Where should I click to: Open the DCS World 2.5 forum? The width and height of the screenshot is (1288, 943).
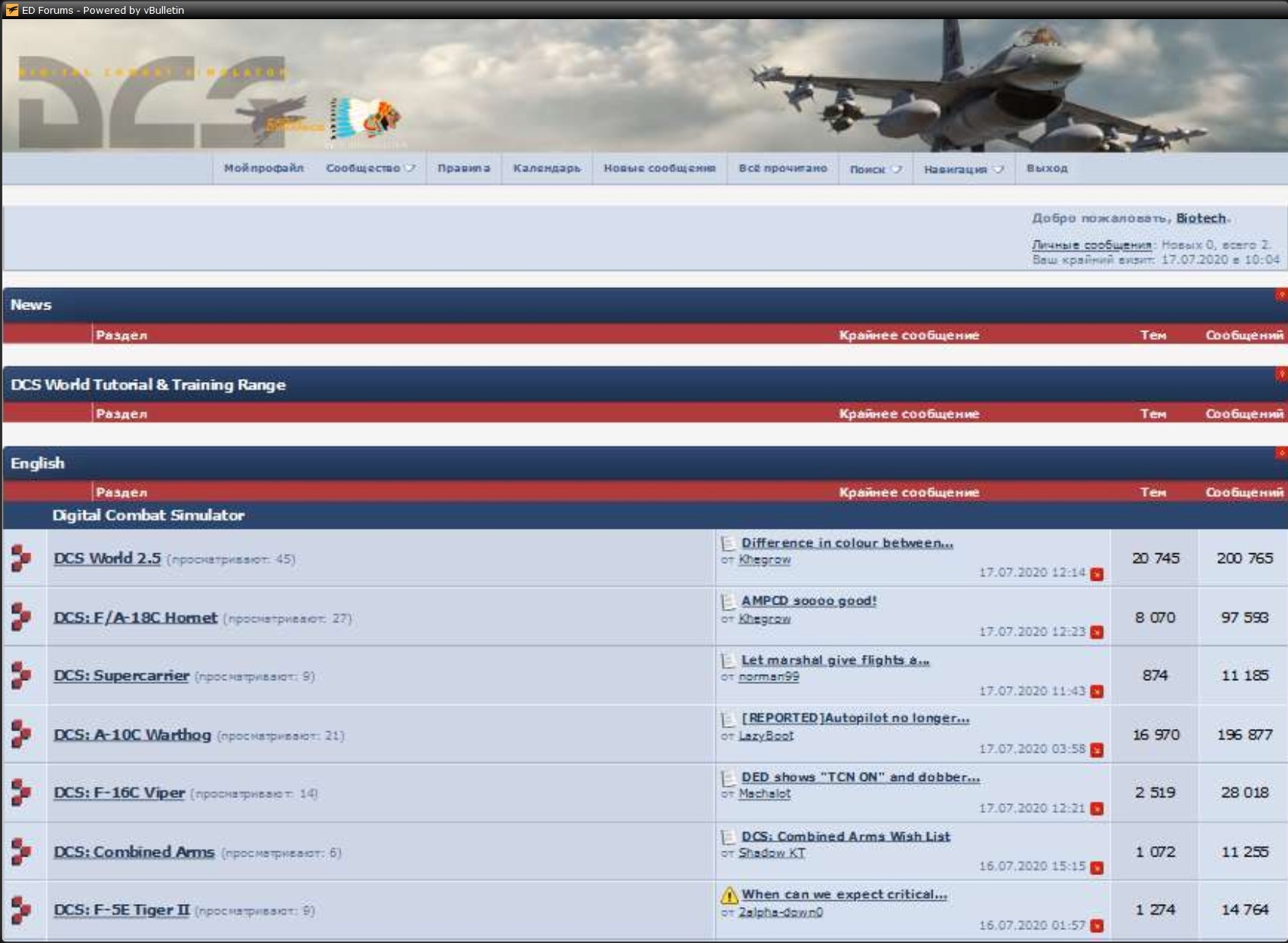click(107, 558)
